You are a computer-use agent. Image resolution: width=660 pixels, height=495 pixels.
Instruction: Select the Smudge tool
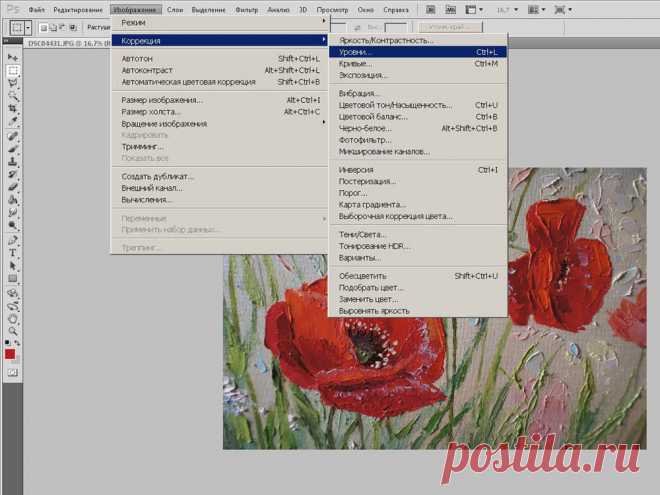pos(13,212)
